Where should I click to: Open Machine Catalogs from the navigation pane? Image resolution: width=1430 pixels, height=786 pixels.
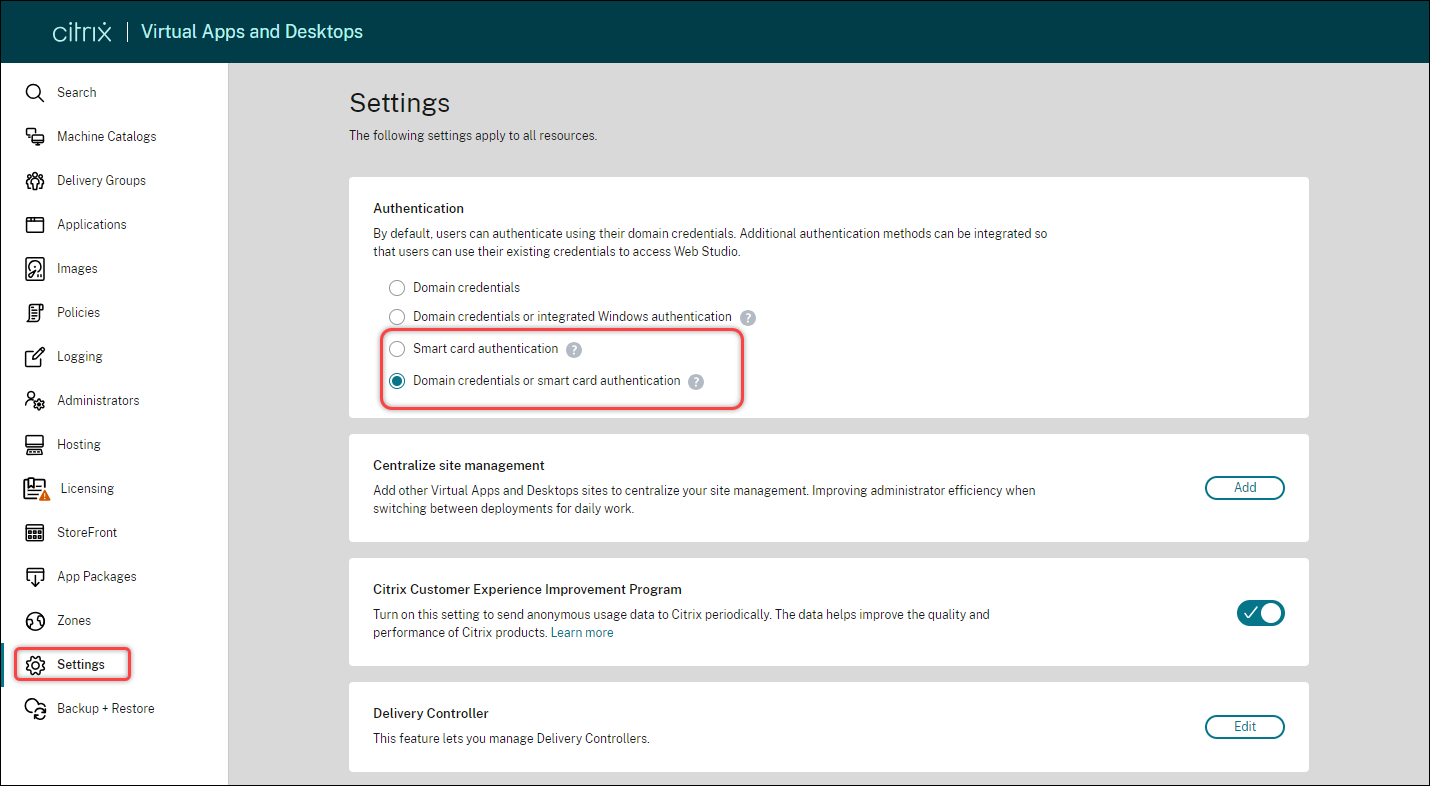(107, 136)
